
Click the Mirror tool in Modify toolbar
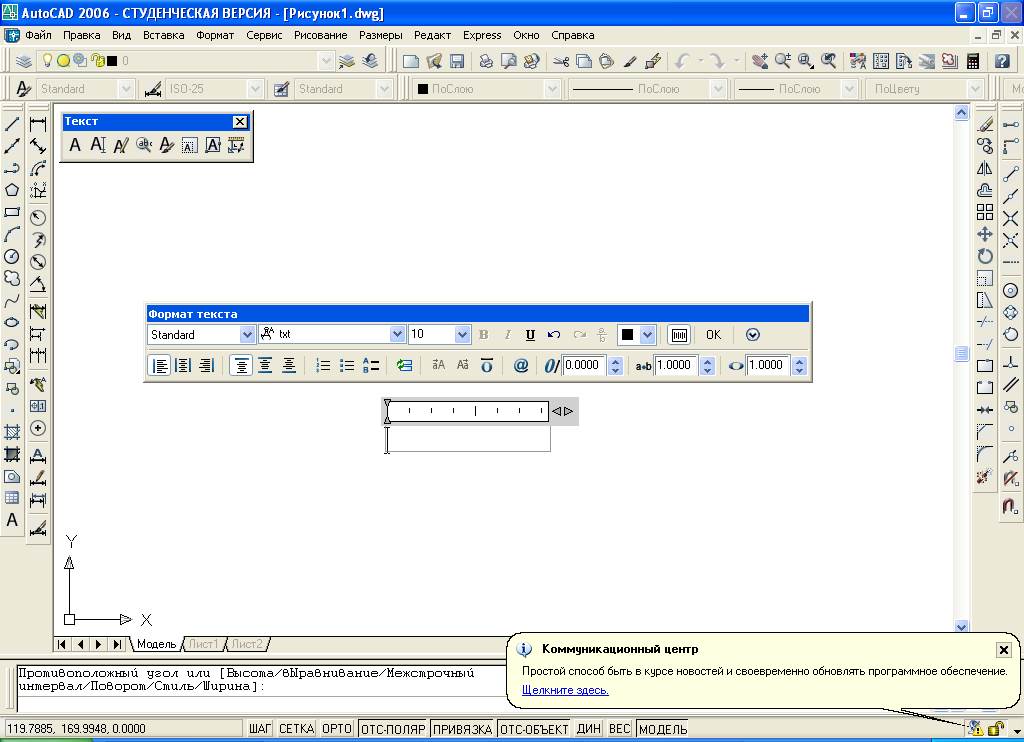coord(985,168)
